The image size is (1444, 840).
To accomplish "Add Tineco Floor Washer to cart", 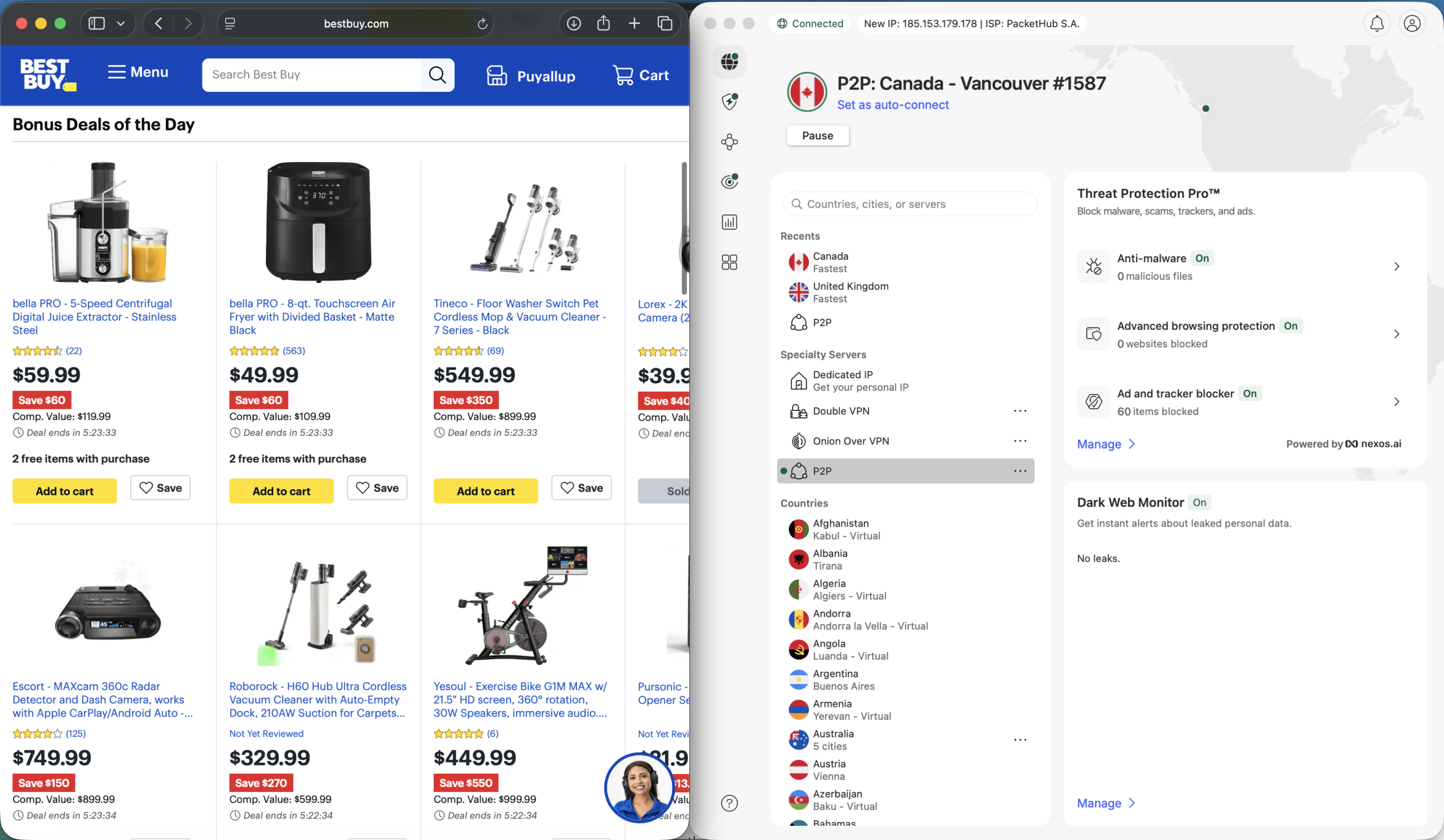I will click(486, 490).
